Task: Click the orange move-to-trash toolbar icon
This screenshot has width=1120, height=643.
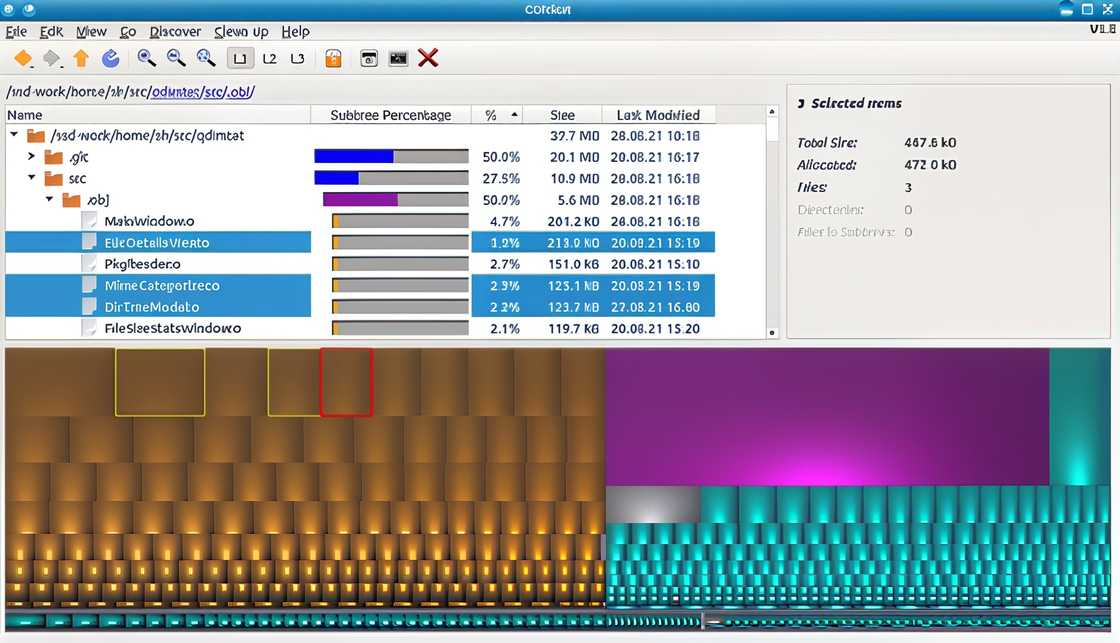Action: (333, 59)
